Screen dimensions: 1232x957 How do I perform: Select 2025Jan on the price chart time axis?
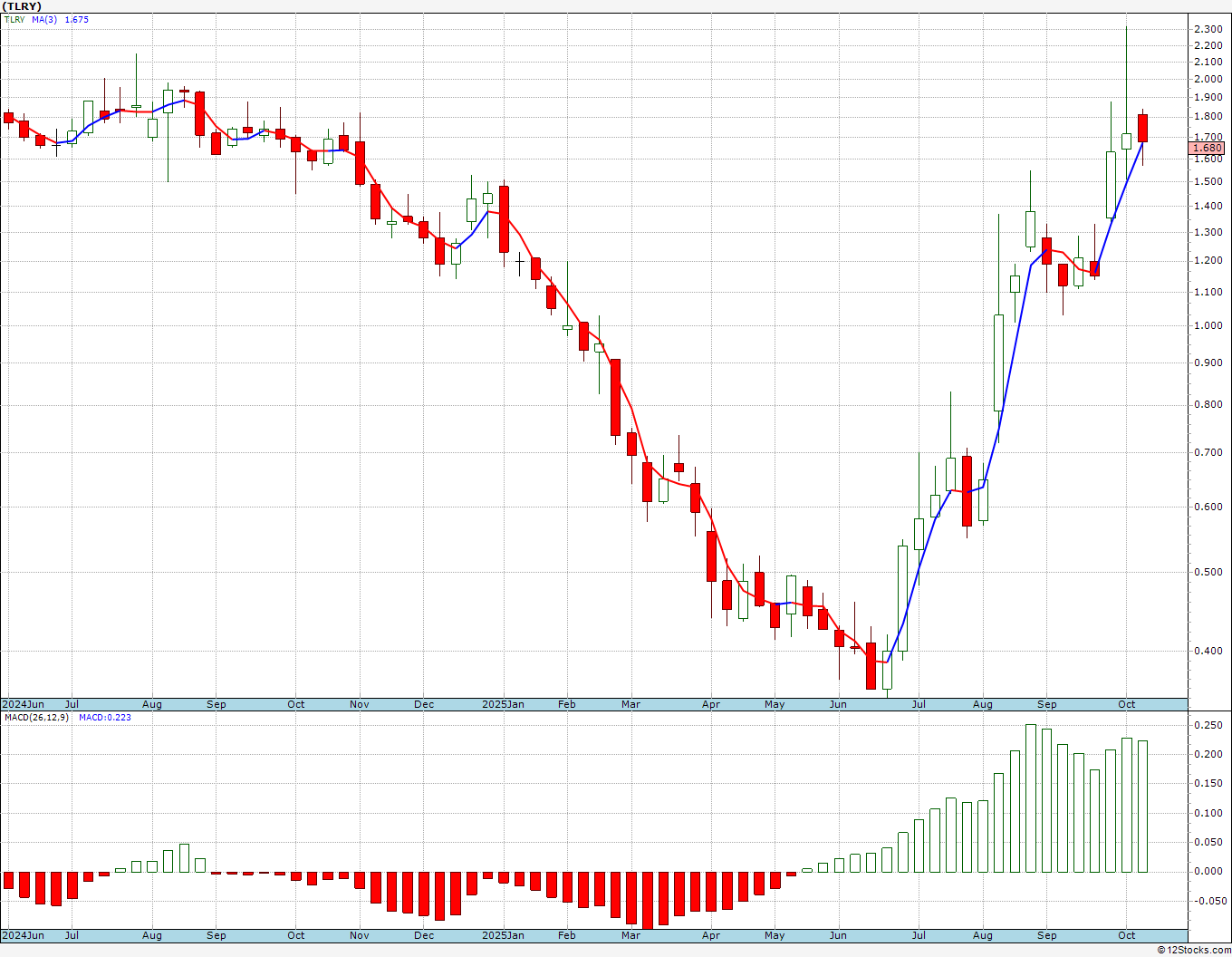[x=503, y=704]
